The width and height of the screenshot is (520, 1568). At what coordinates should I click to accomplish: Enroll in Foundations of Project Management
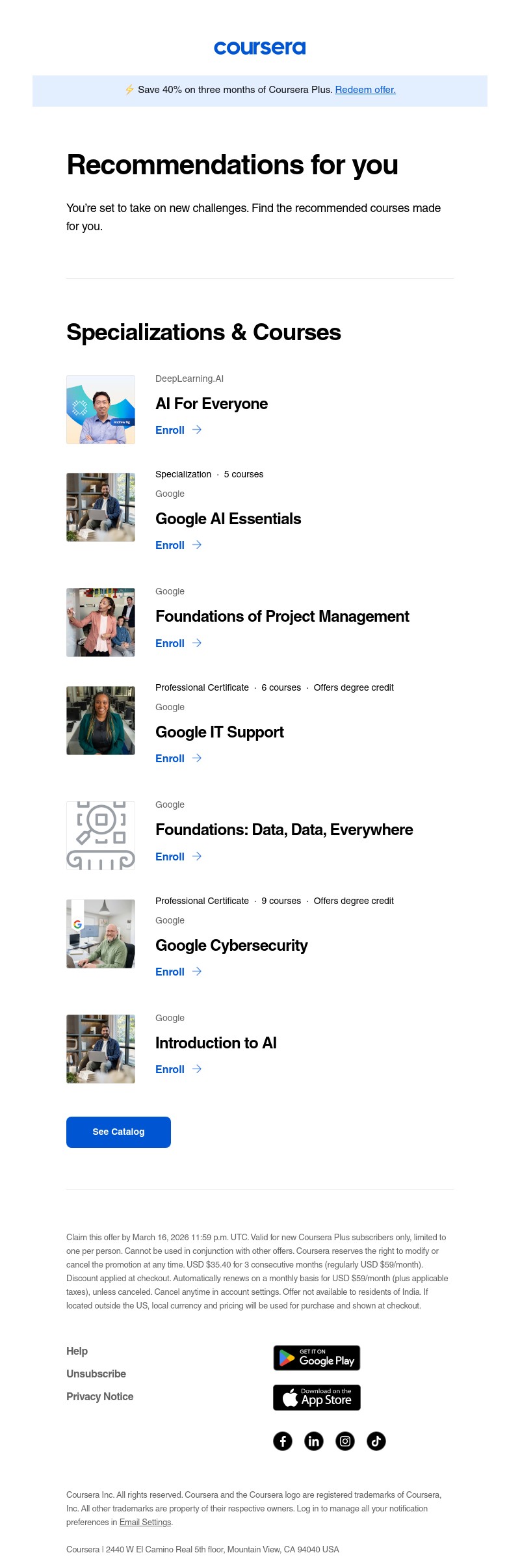click(169, 643)
